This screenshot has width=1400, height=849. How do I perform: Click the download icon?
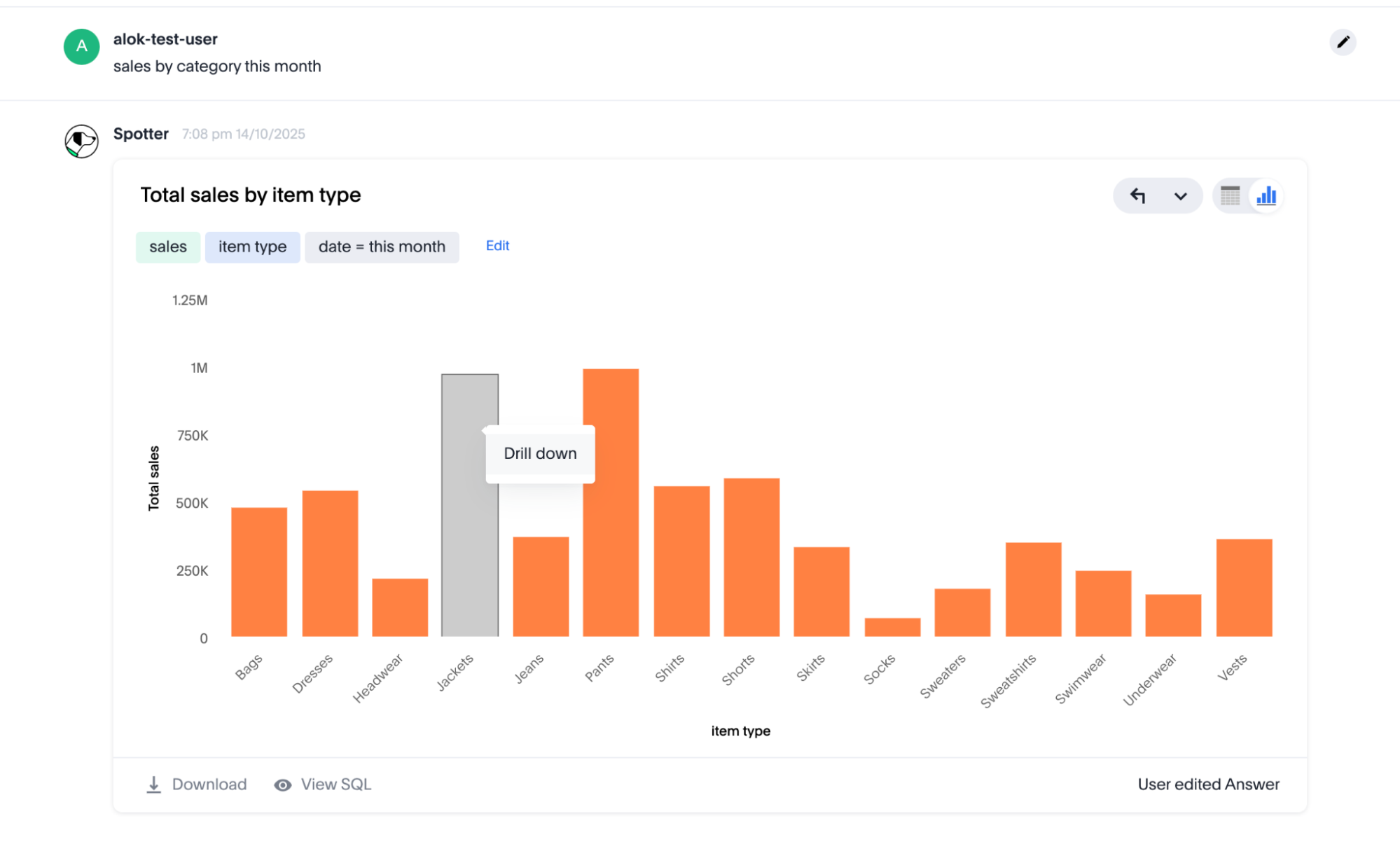153,784
